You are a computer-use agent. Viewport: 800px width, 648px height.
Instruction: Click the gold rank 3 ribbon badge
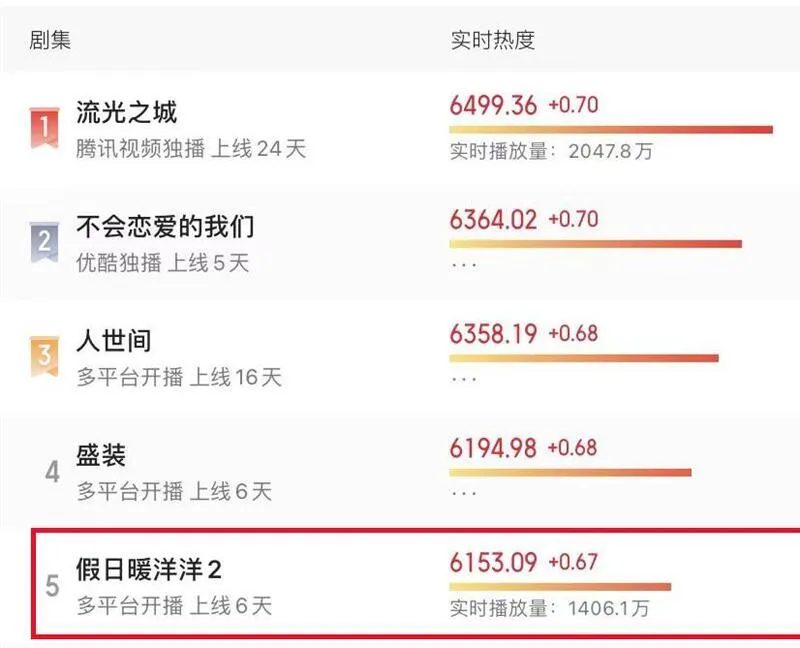coord(44,356)
